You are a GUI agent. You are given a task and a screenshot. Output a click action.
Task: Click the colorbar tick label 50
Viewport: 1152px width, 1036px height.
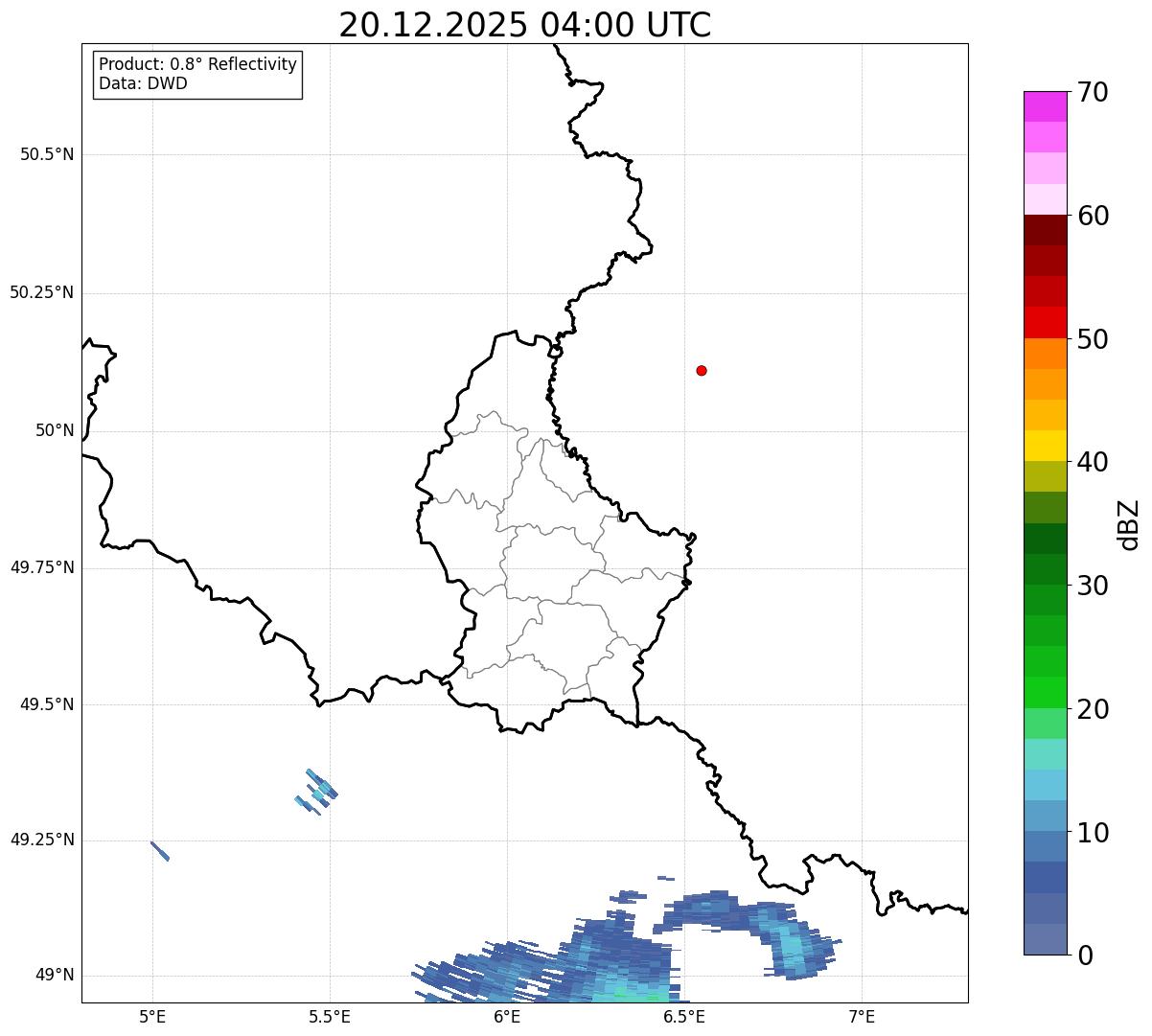tap(1094, 339)
